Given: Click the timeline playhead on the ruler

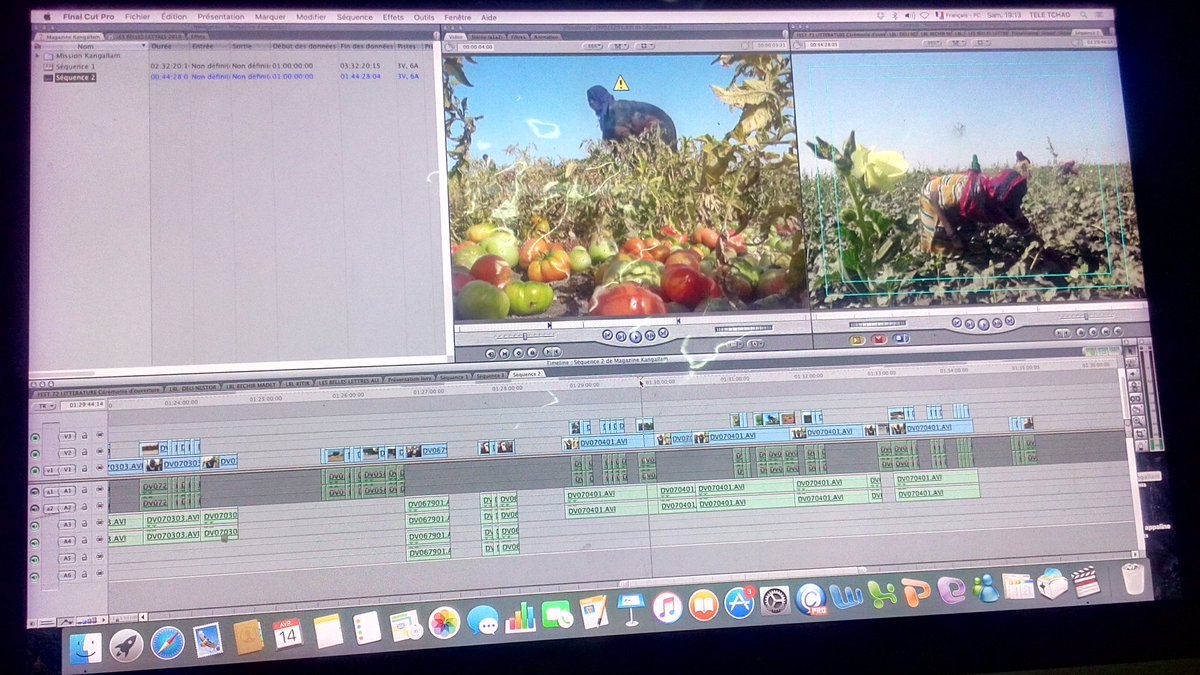Looking at the screenshot, I should [641, 381].
